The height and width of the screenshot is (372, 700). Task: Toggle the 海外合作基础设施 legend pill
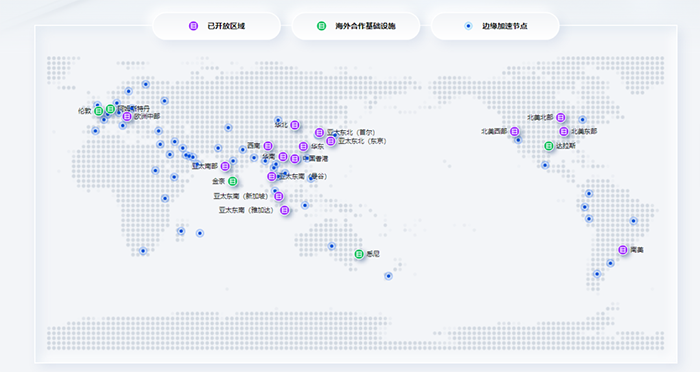point(356,26)
